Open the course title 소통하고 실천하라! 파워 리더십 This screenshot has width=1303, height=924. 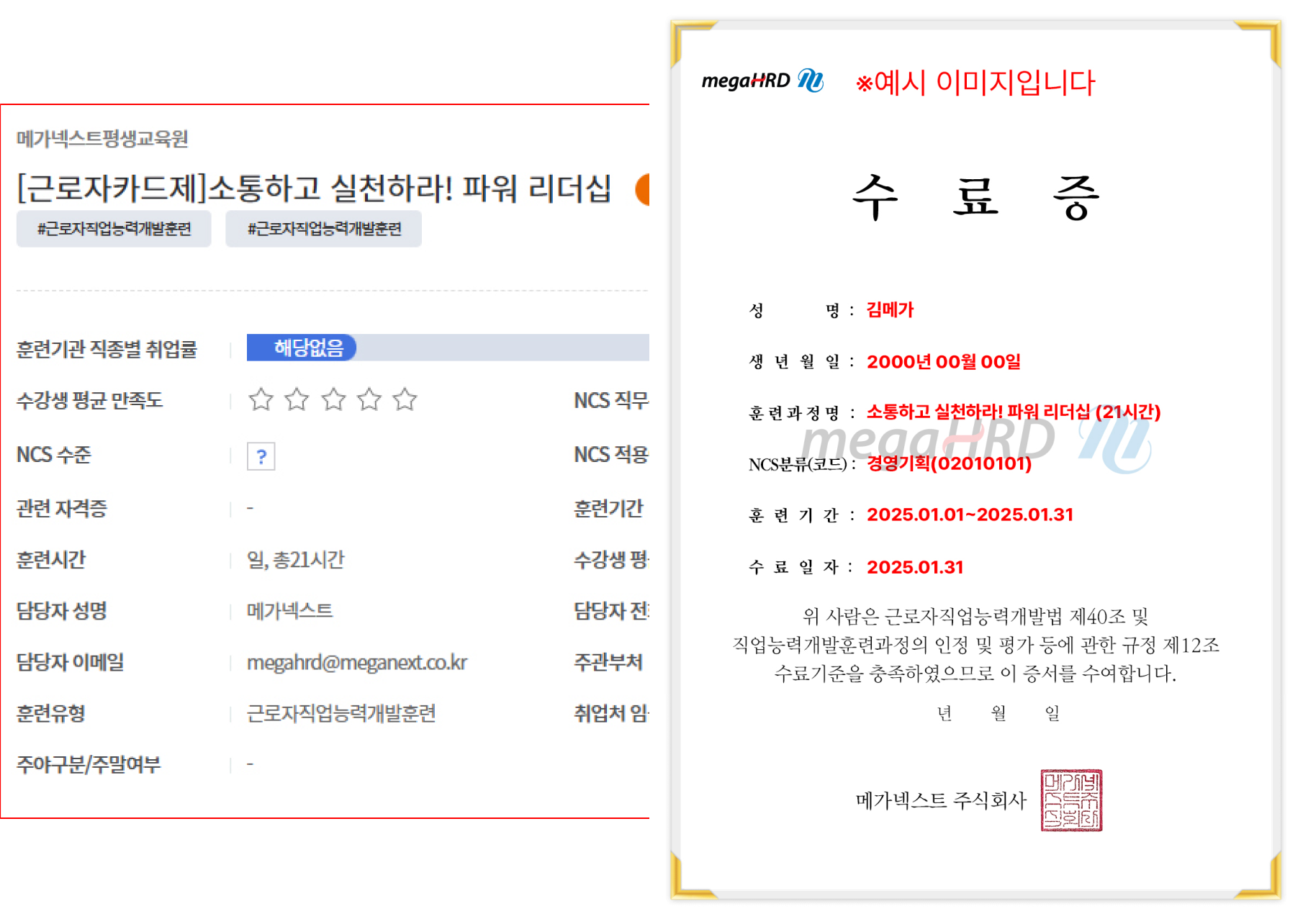[x=314, y=189]
